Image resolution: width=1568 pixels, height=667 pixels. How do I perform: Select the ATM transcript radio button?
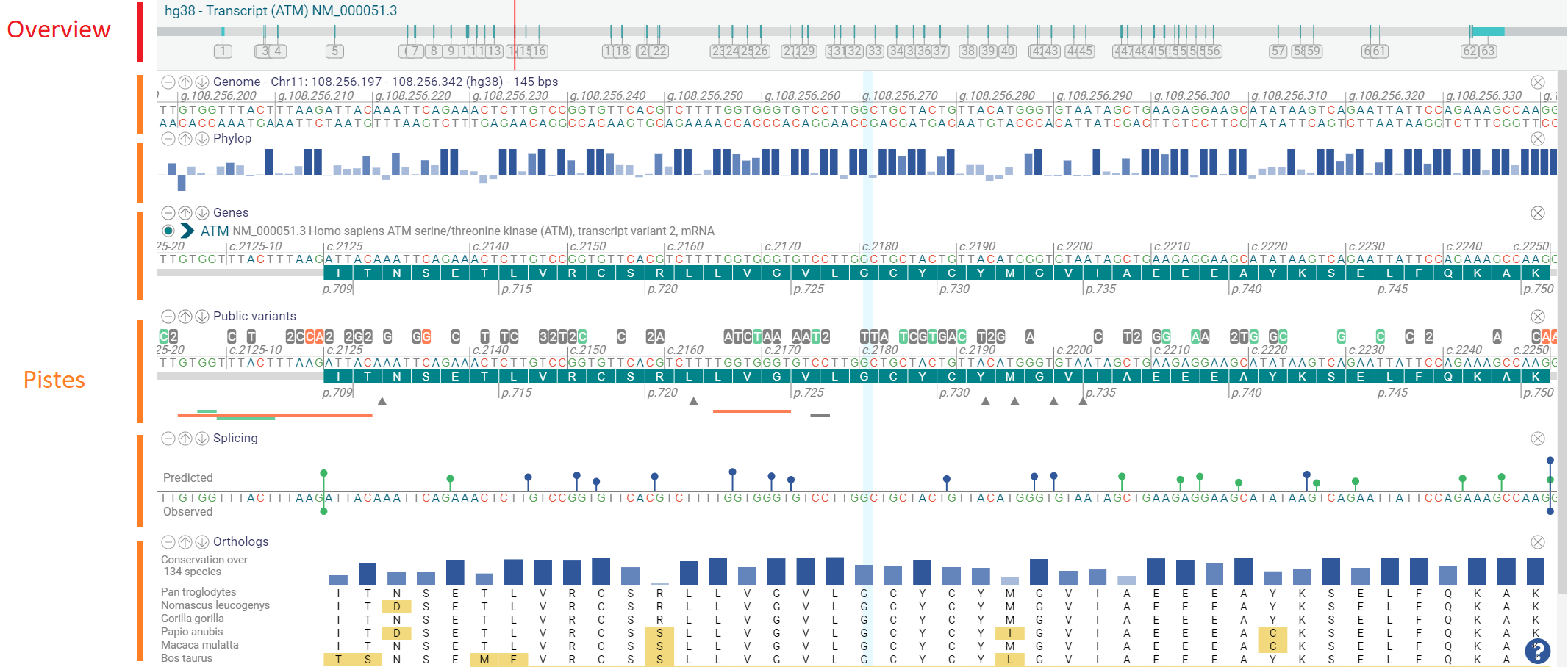[168, 231]
